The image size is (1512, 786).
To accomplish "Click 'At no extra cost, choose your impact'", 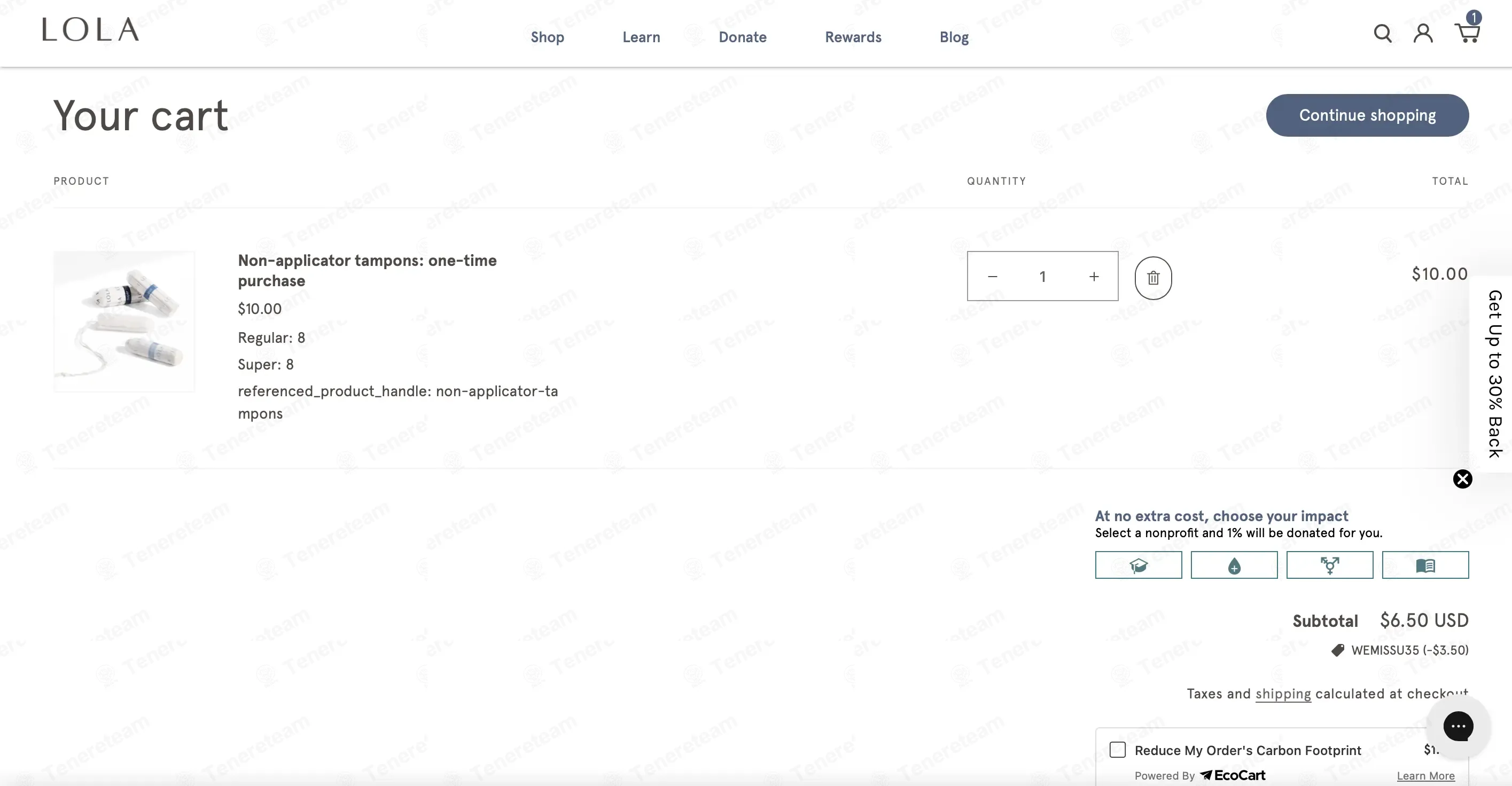I will tap(1221, 516).
